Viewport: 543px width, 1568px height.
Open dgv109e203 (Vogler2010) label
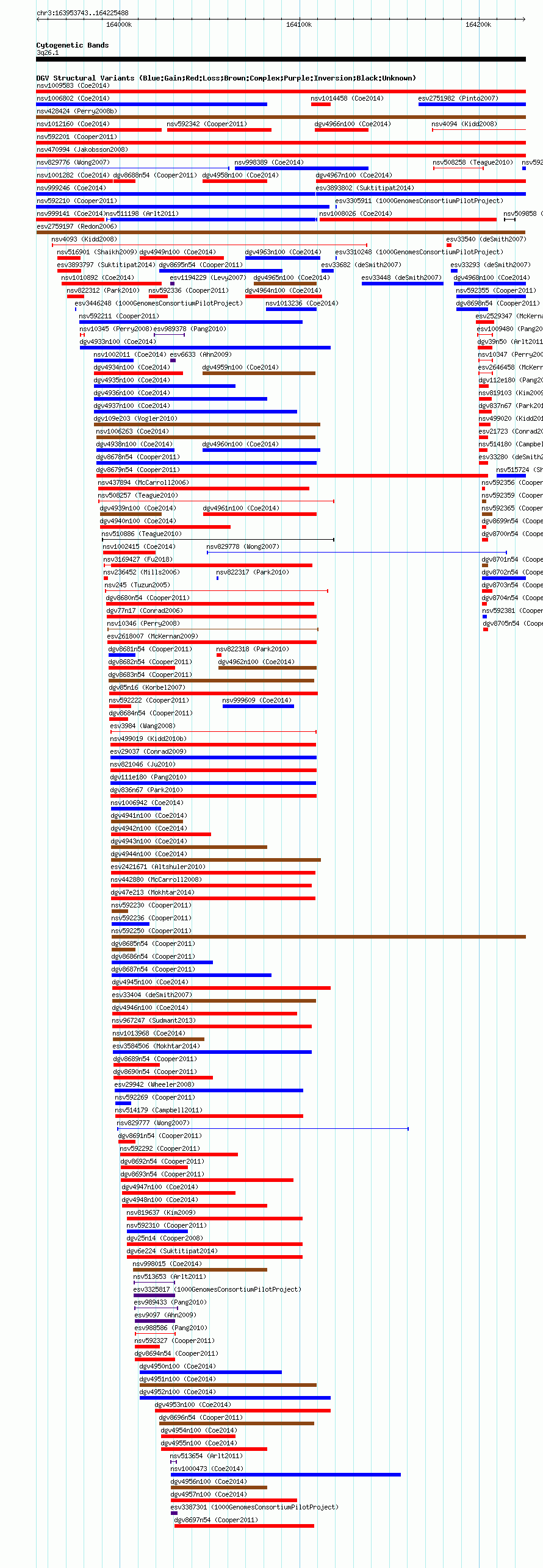point(135,418)
